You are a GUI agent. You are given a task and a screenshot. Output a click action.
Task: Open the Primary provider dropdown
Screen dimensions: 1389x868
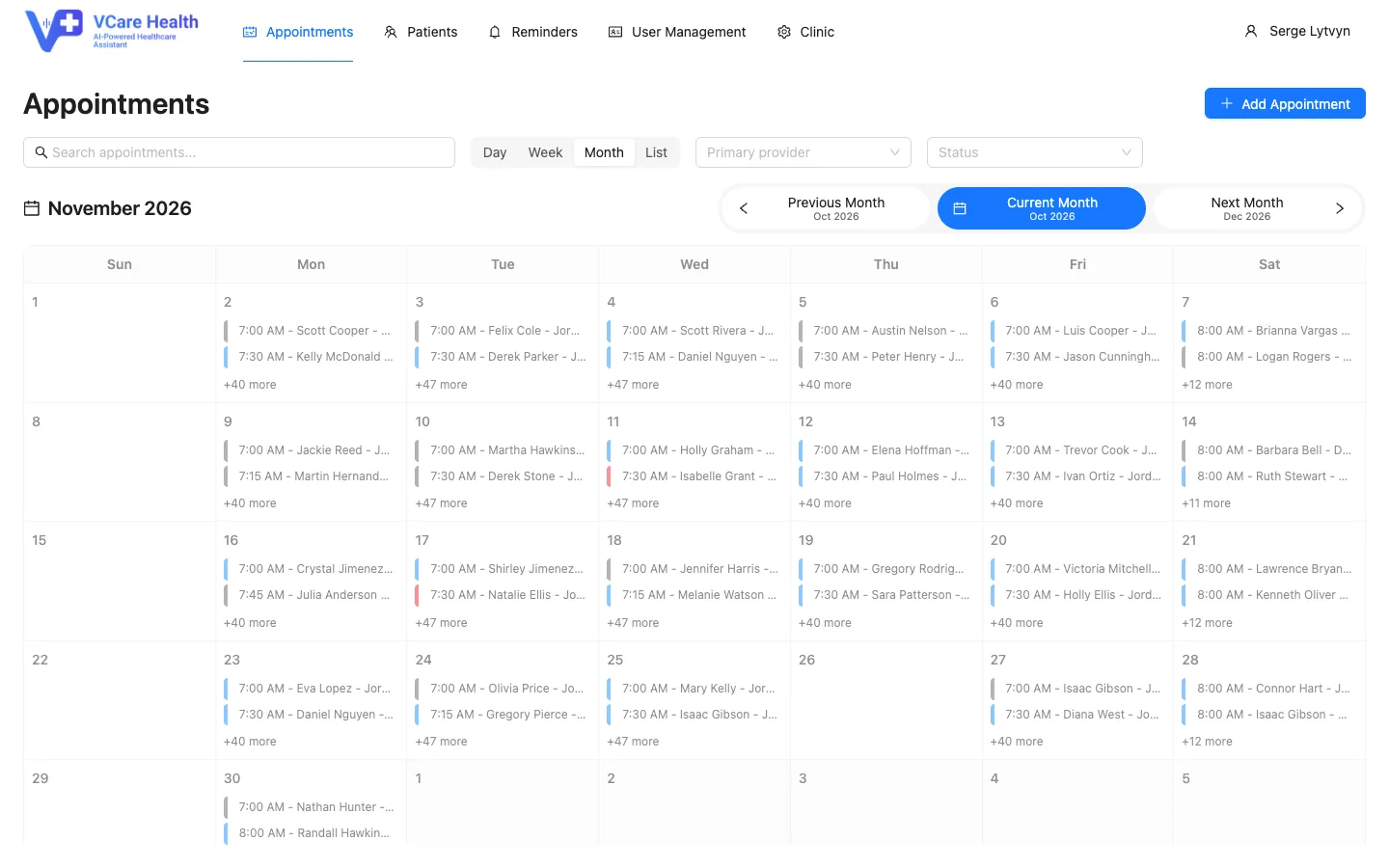[x=803, y=152]
